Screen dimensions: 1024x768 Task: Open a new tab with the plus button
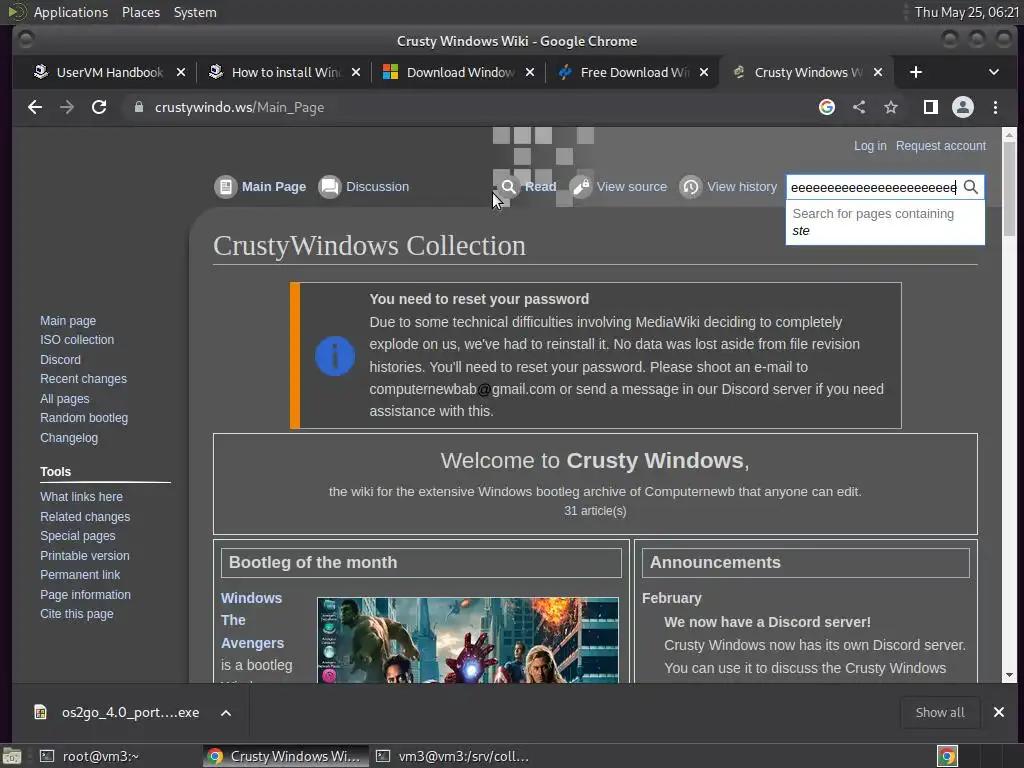pos(916,72)
